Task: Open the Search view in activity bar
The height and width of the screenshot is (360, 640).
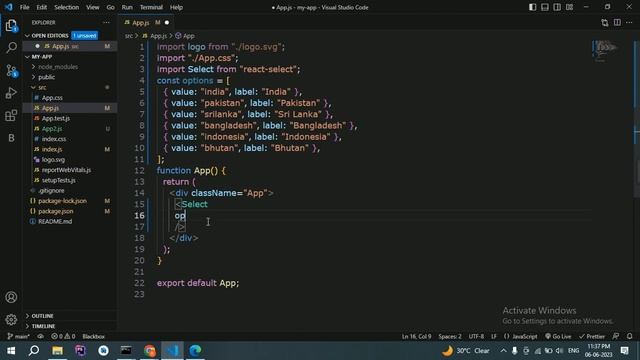Action: tap(11, 47)
